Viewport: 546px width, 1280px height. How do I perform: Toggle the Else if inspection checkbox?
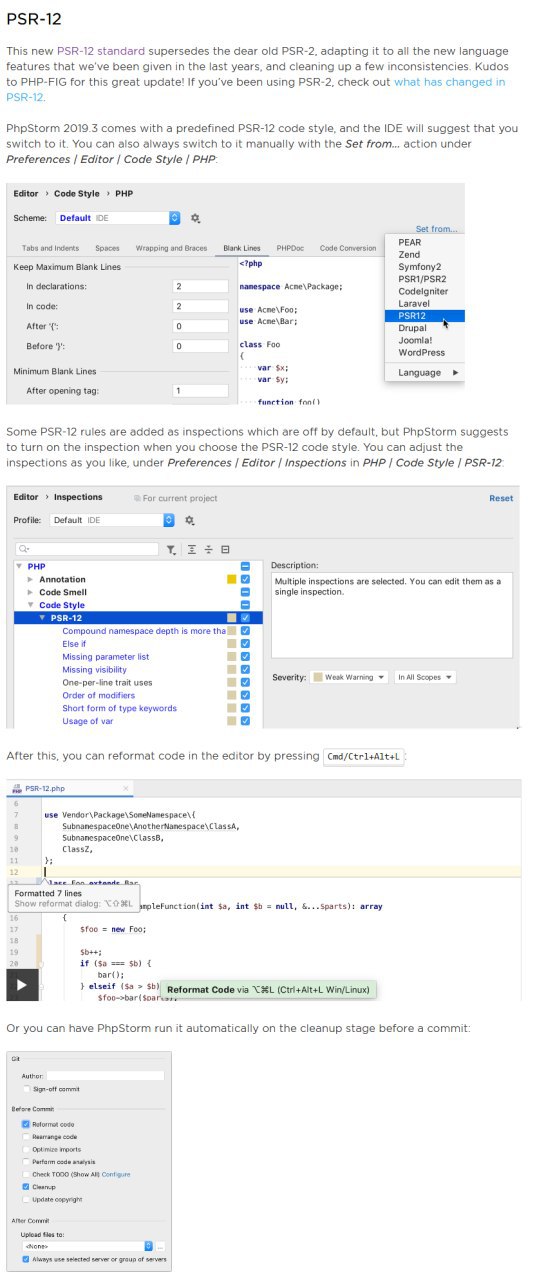245,644
